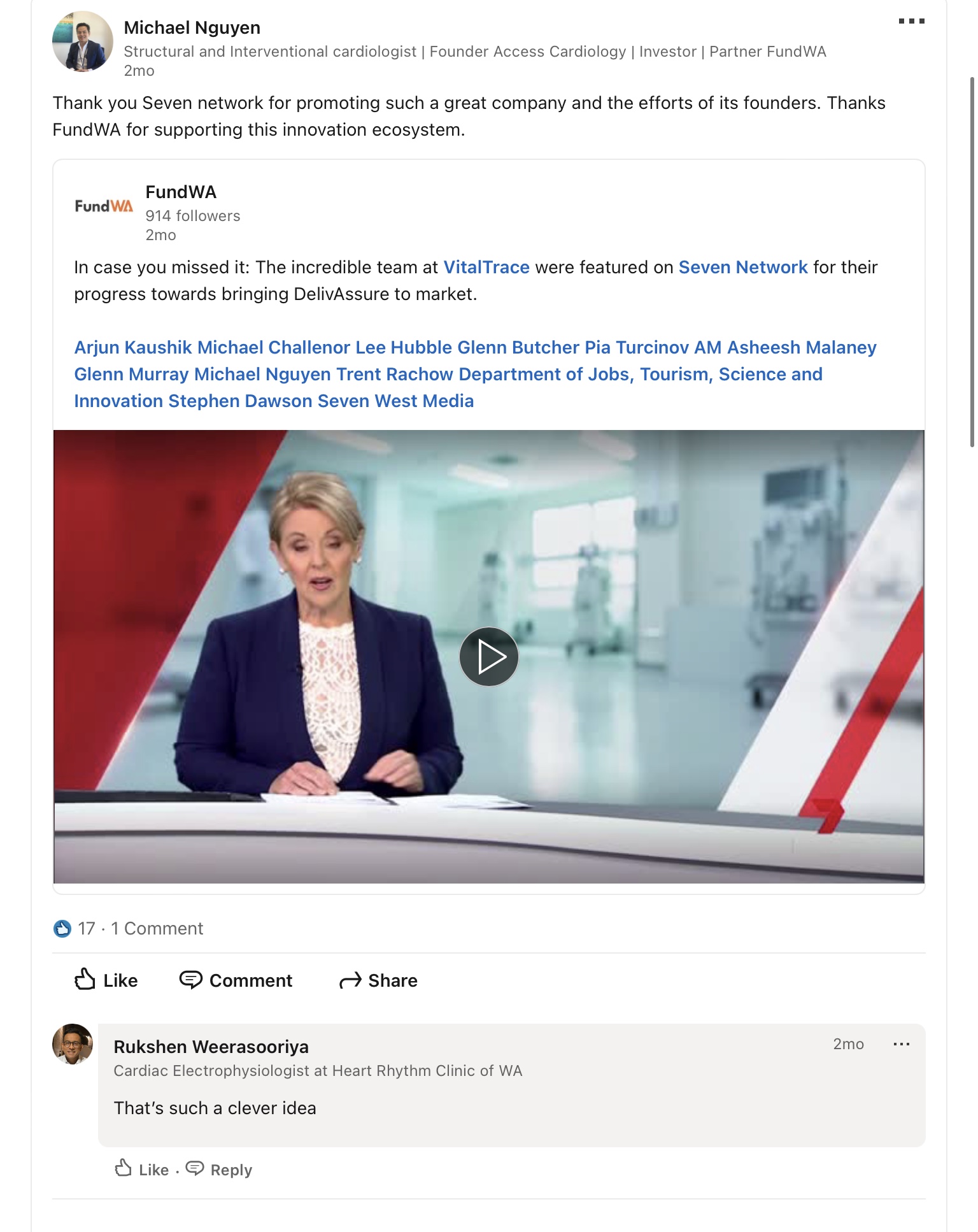This screenshot has width=978, height=1232.
Task: Click the FundWA company logo
Action: [104, 206]
